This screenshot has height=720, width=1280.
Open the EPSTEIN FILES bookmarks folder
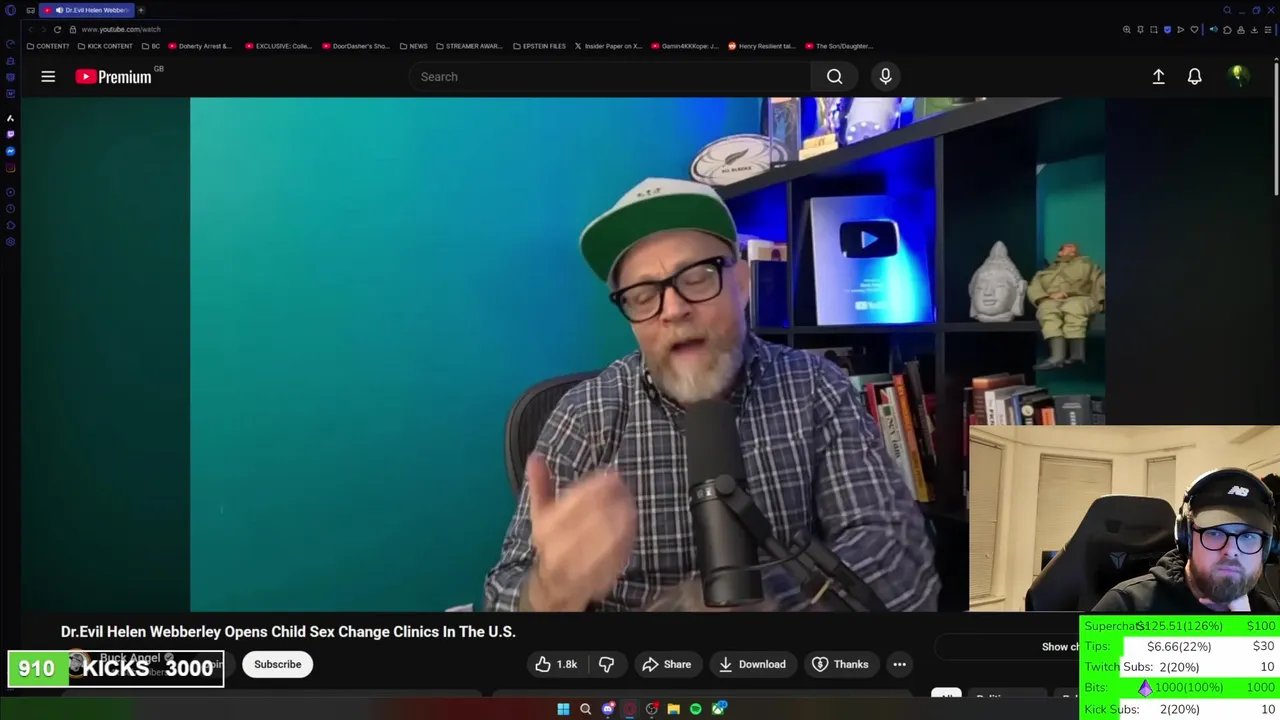tap(540, 46)
